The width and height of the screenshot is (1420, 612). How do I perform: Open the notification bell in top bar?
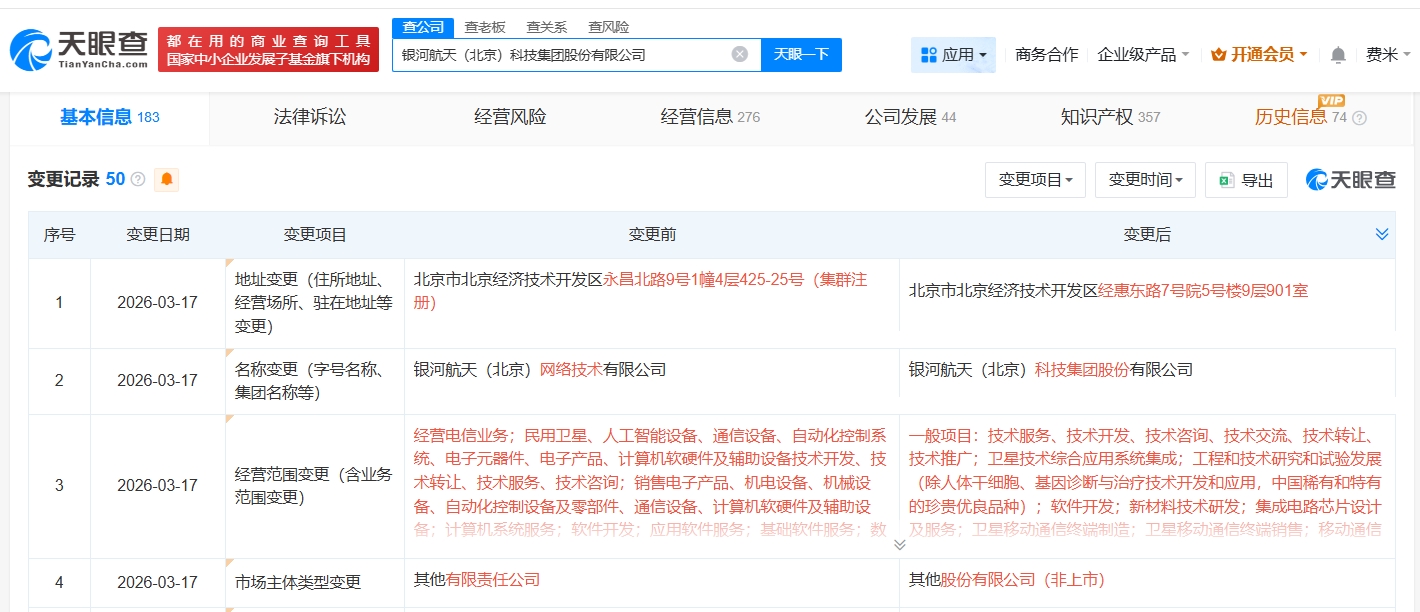tap(1338, 54)
